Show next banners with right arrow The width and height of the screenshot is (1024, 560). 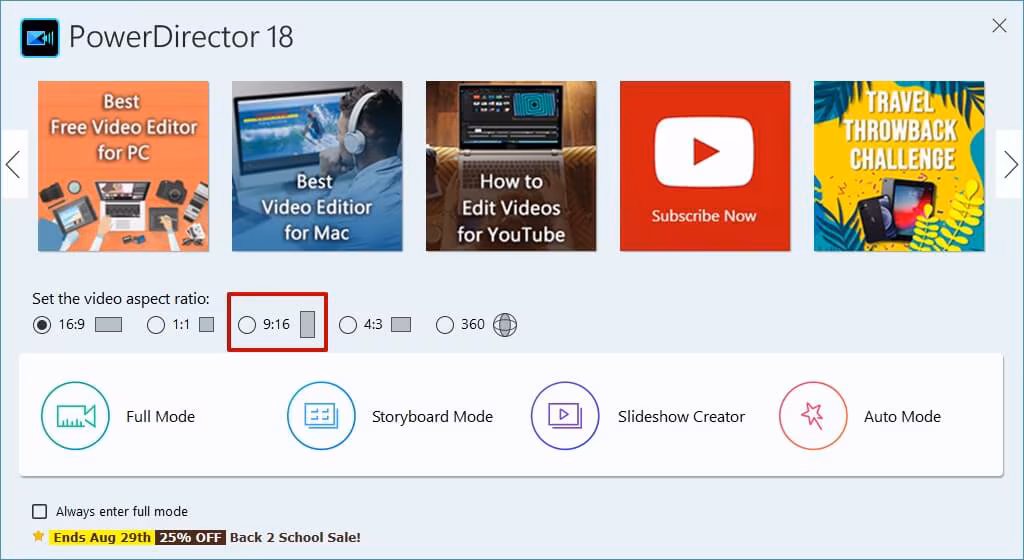click(x=1010, y=164)
